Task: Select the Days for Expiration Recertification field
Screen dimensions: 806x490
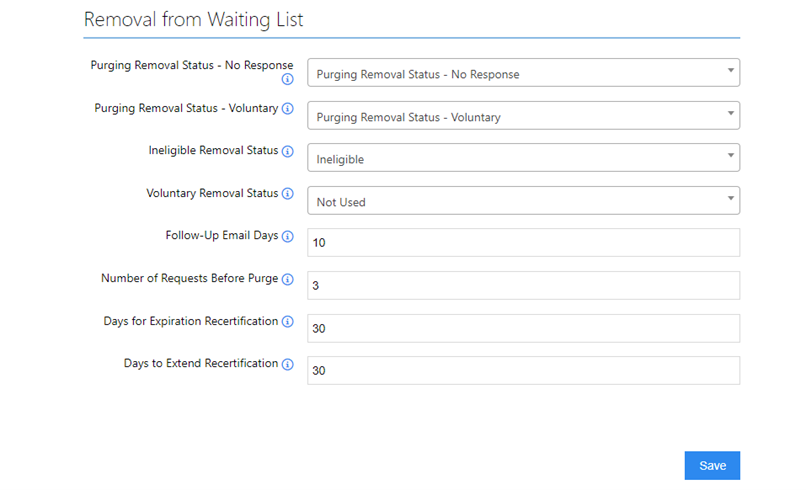Action: point(523,328)
